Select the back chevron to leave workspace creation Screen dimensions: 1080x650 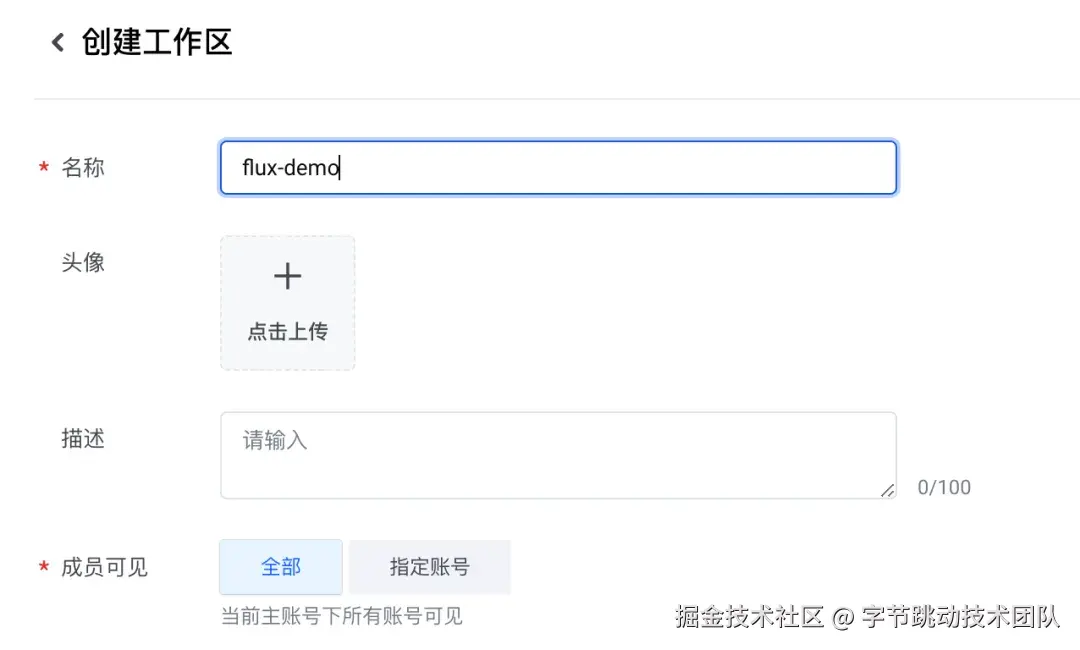[57, 42]
